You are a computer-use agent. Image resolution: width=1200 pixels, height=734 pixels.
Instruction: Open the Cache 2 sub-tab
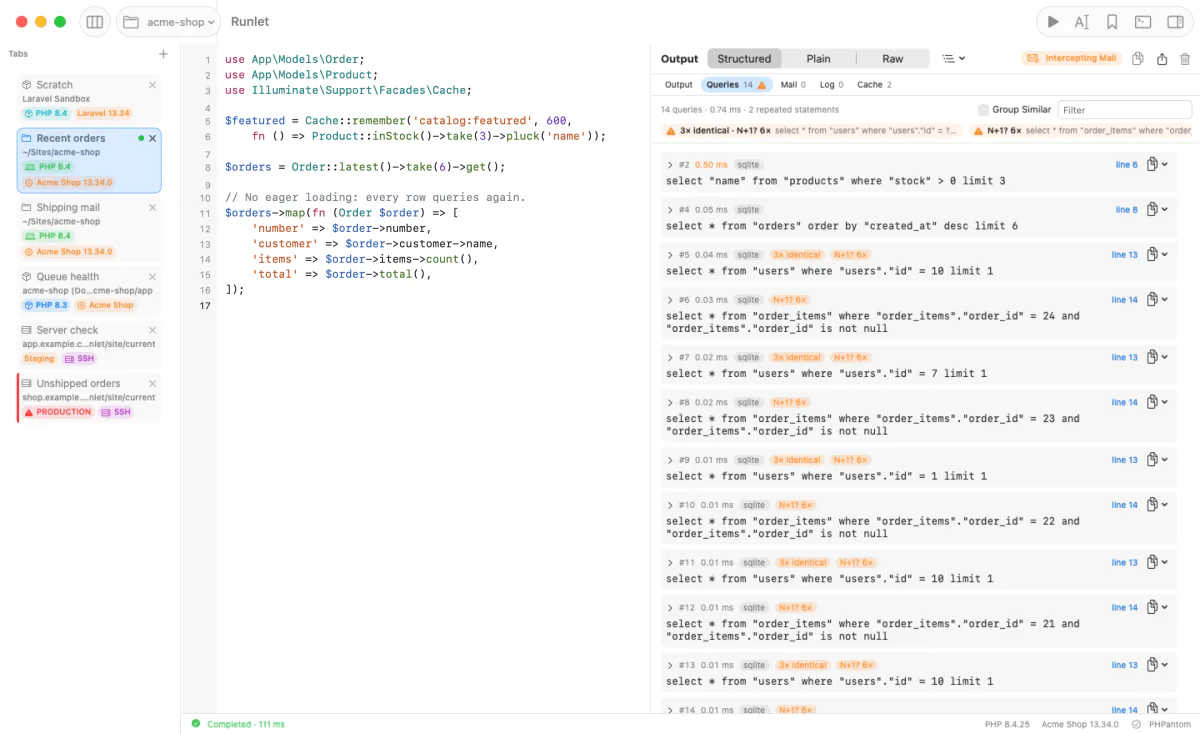pos(874,85)
